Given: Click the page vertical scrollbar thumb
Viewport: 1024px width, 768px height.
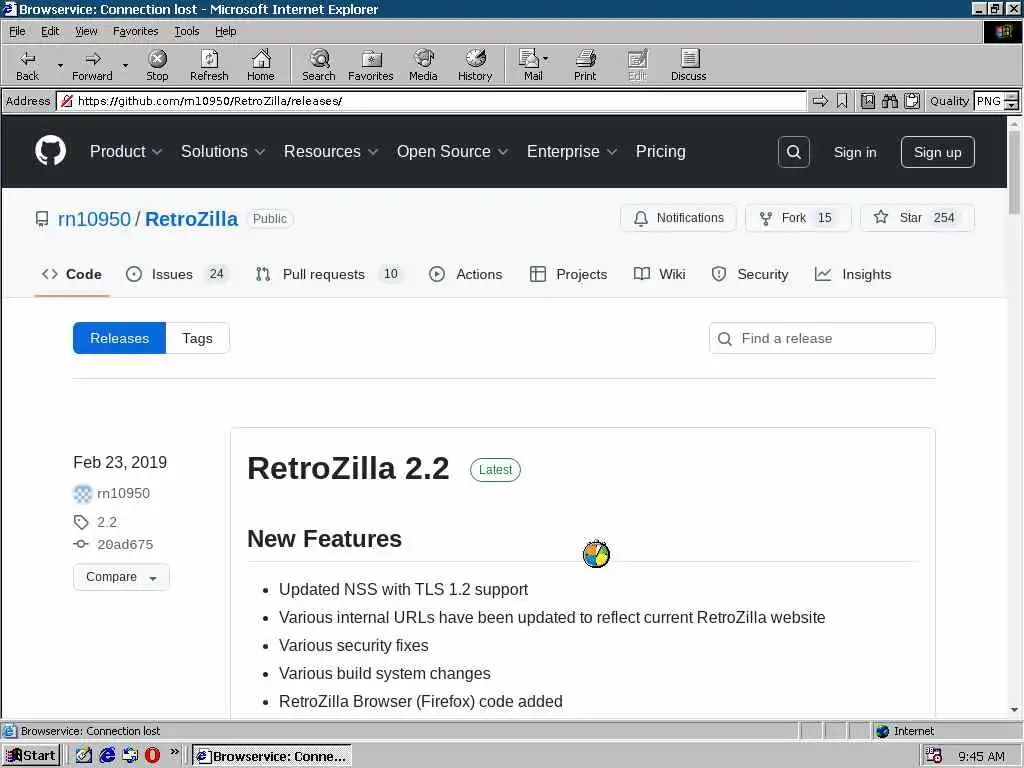Looking at the screenshot, I should 1014,173.
